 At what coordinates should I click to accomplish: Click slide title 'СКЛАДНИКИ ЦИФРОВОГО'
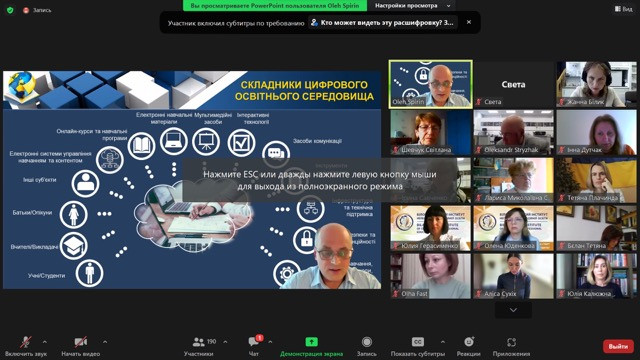coord(304,85)
